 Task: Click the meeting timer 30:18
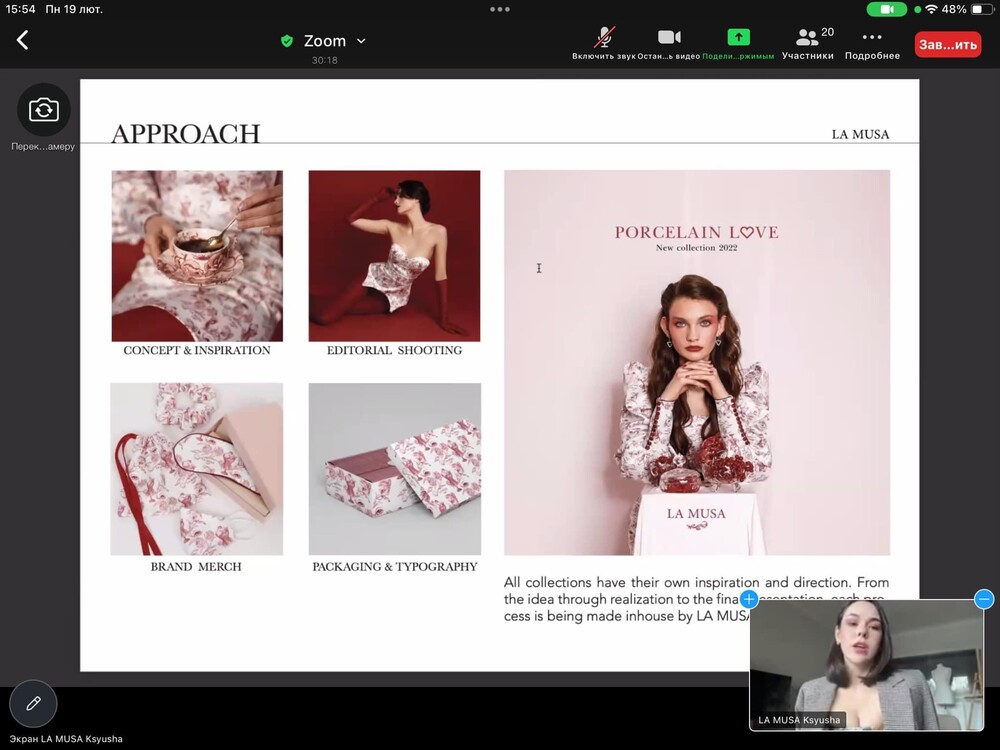tap(325, 60)
